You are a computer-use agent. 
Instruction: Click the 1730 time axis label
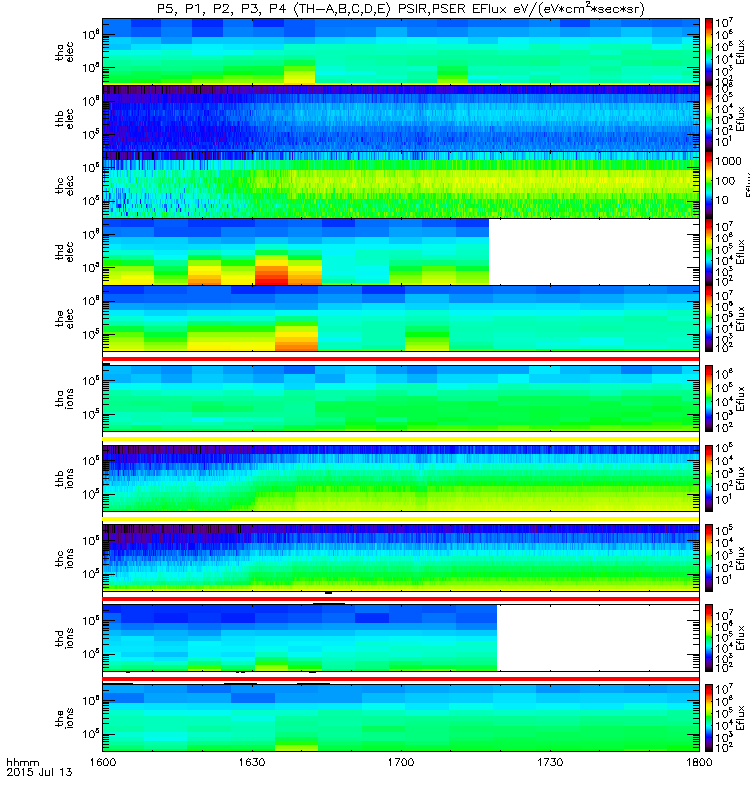coord(551,762)
